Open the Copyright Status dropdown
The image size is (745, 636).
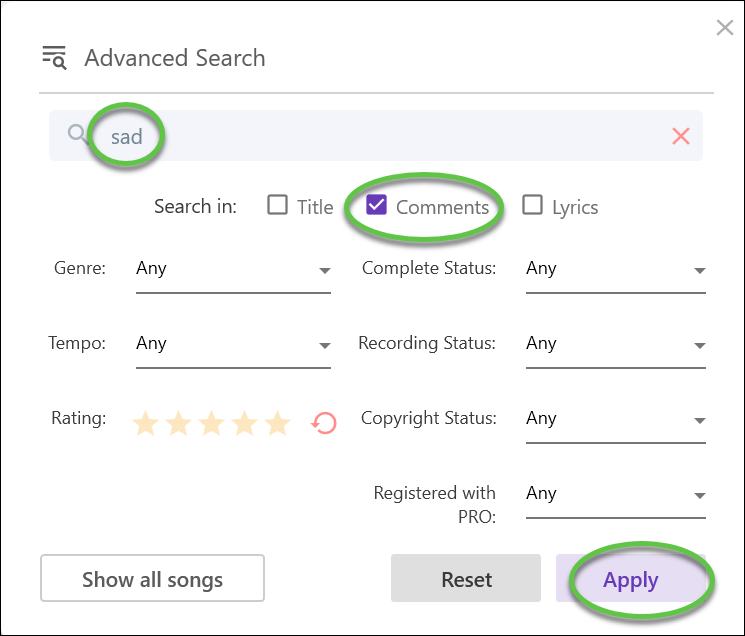[616, 419]
